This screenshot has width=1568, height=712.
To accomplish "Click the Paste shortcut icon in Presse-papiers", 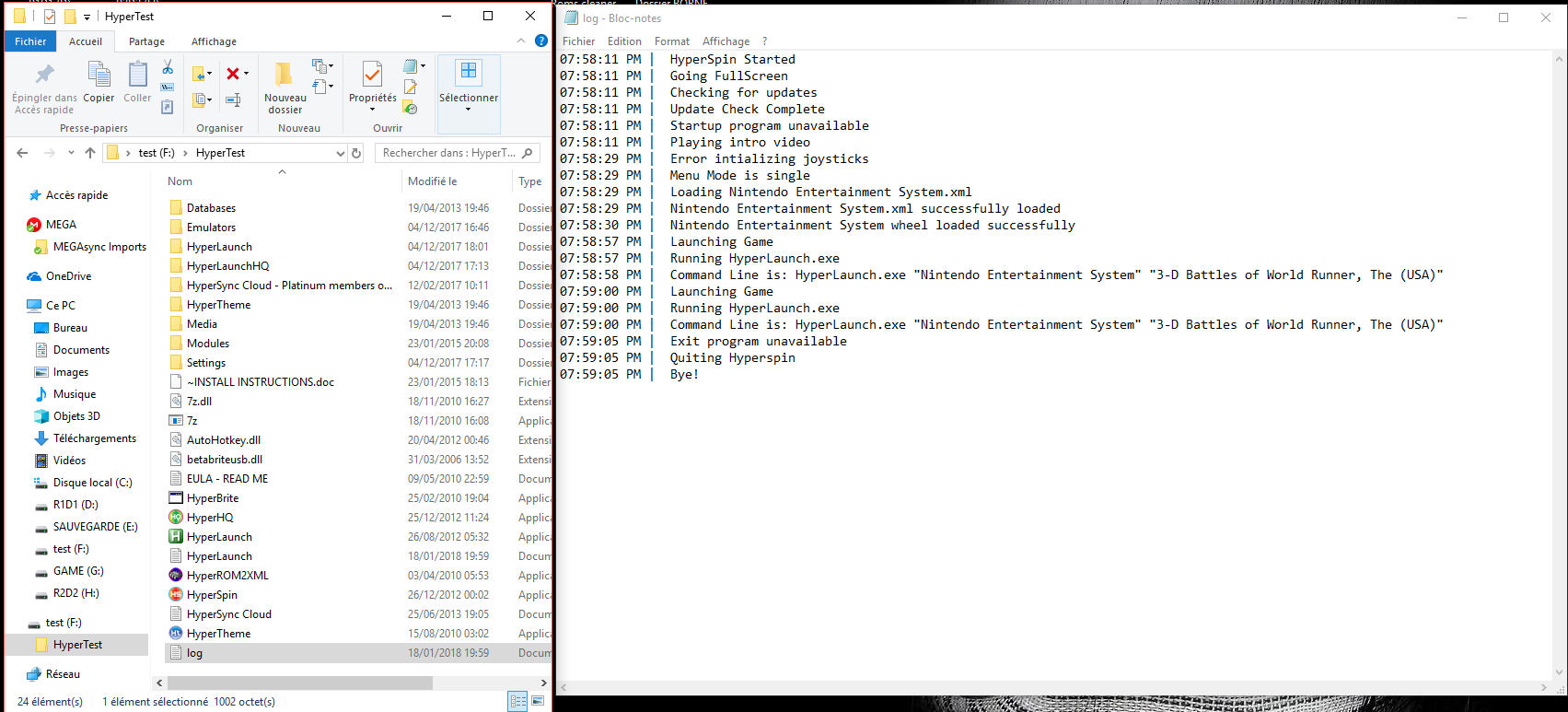I will tap(168, 107).
